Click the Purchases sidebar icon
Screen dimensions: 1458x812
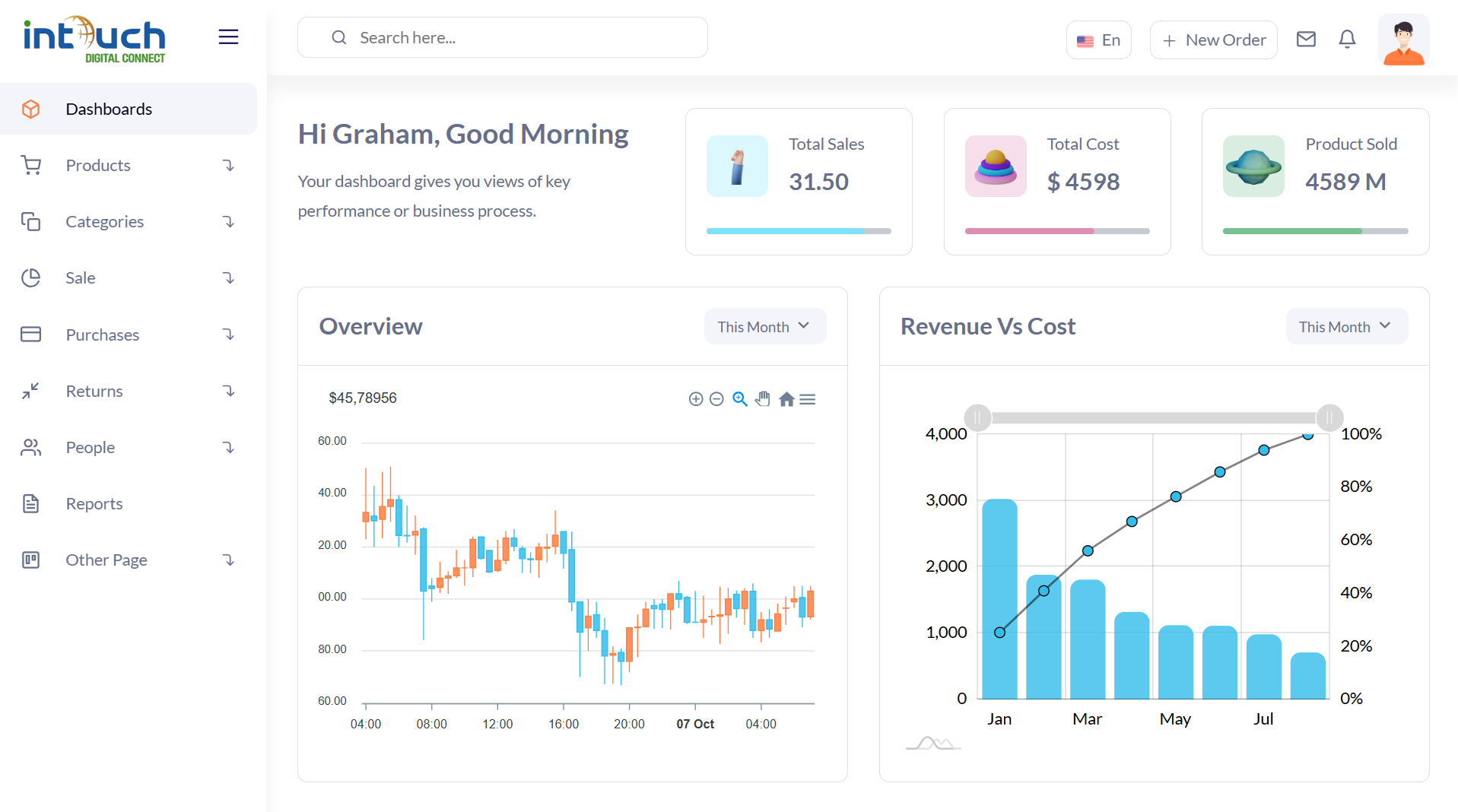click(30, 335)
